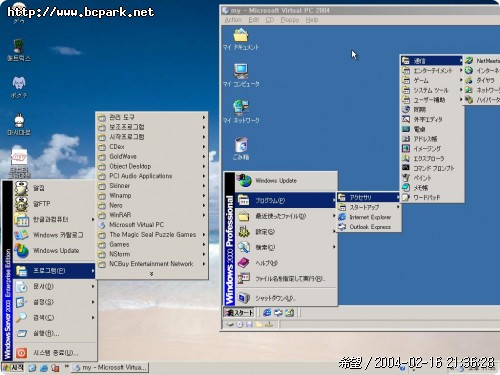Open My Documents icon in guest desktop
Screen dimensions: 500x375
241,39
